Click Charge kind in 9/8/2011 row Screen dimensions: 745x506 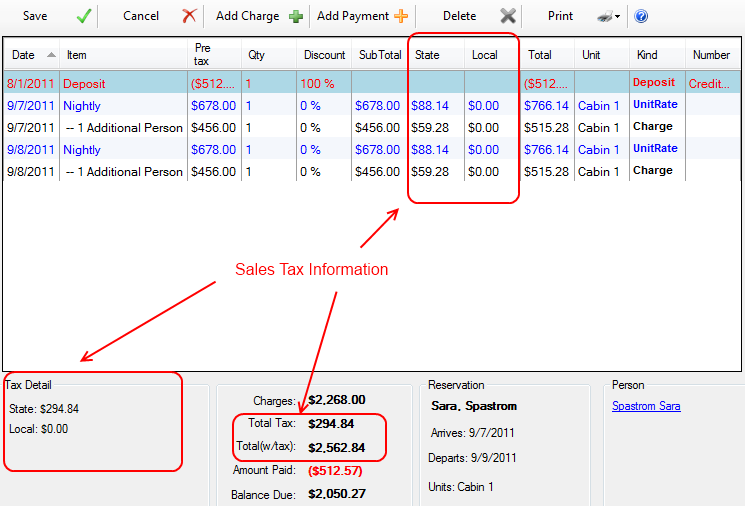pyautogui.click(x=653, y=171)
